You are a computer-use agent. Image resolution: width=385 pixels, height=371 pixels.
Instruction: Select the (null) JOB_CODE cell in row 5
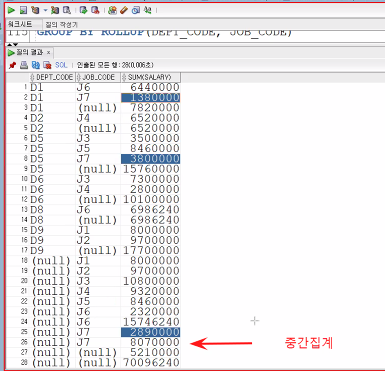tap(98, 128)
